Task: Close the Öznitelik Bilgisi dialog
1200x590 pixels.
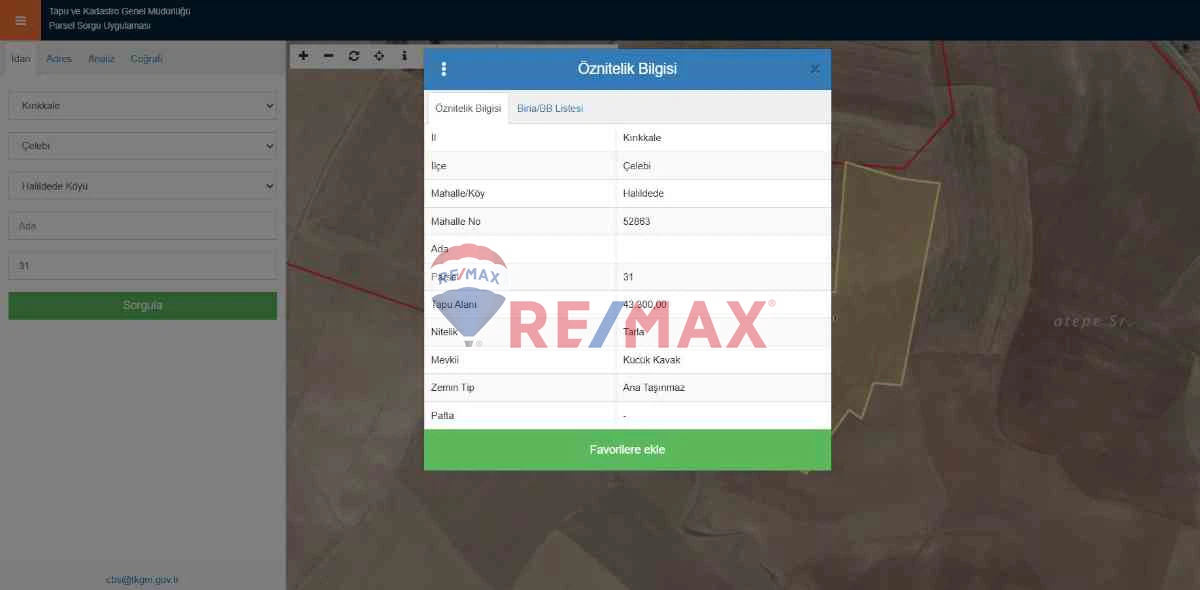Action: pyautogui.click(x=815, y=69)
